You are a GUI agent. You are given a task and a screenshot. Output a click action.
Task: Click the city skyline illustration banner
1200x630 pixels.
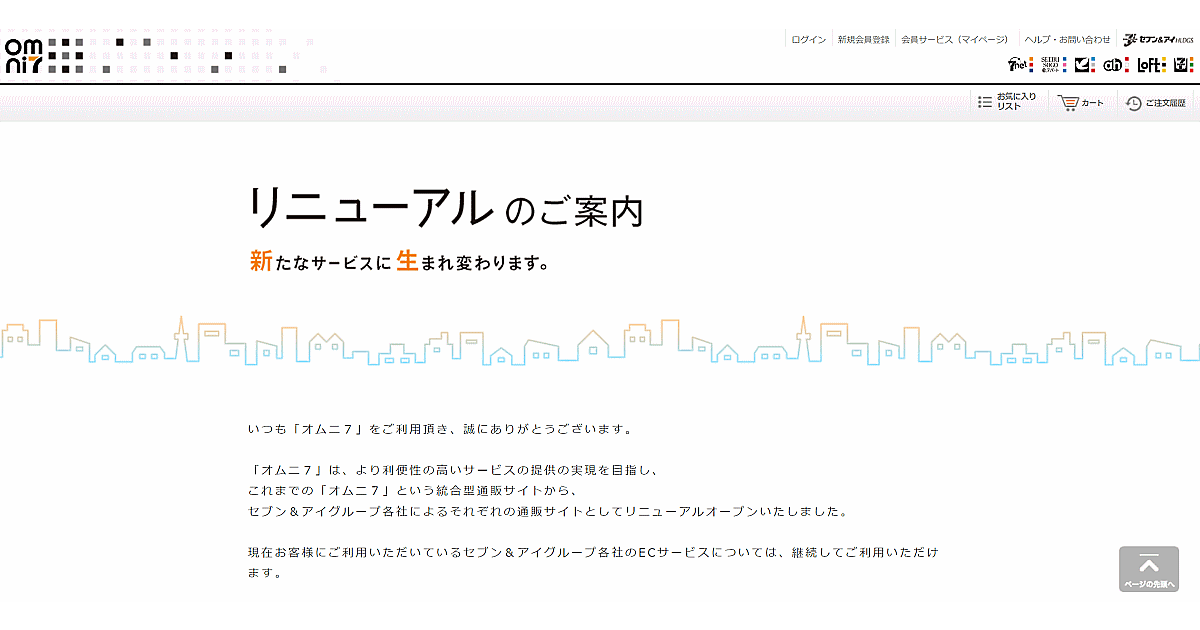(x=600, y=341)
